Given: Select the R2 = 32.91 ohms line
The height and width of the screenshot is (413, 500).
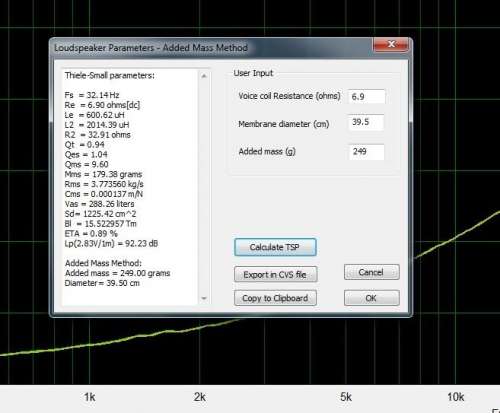Looking at the screenshot, I should pos(98,135).
